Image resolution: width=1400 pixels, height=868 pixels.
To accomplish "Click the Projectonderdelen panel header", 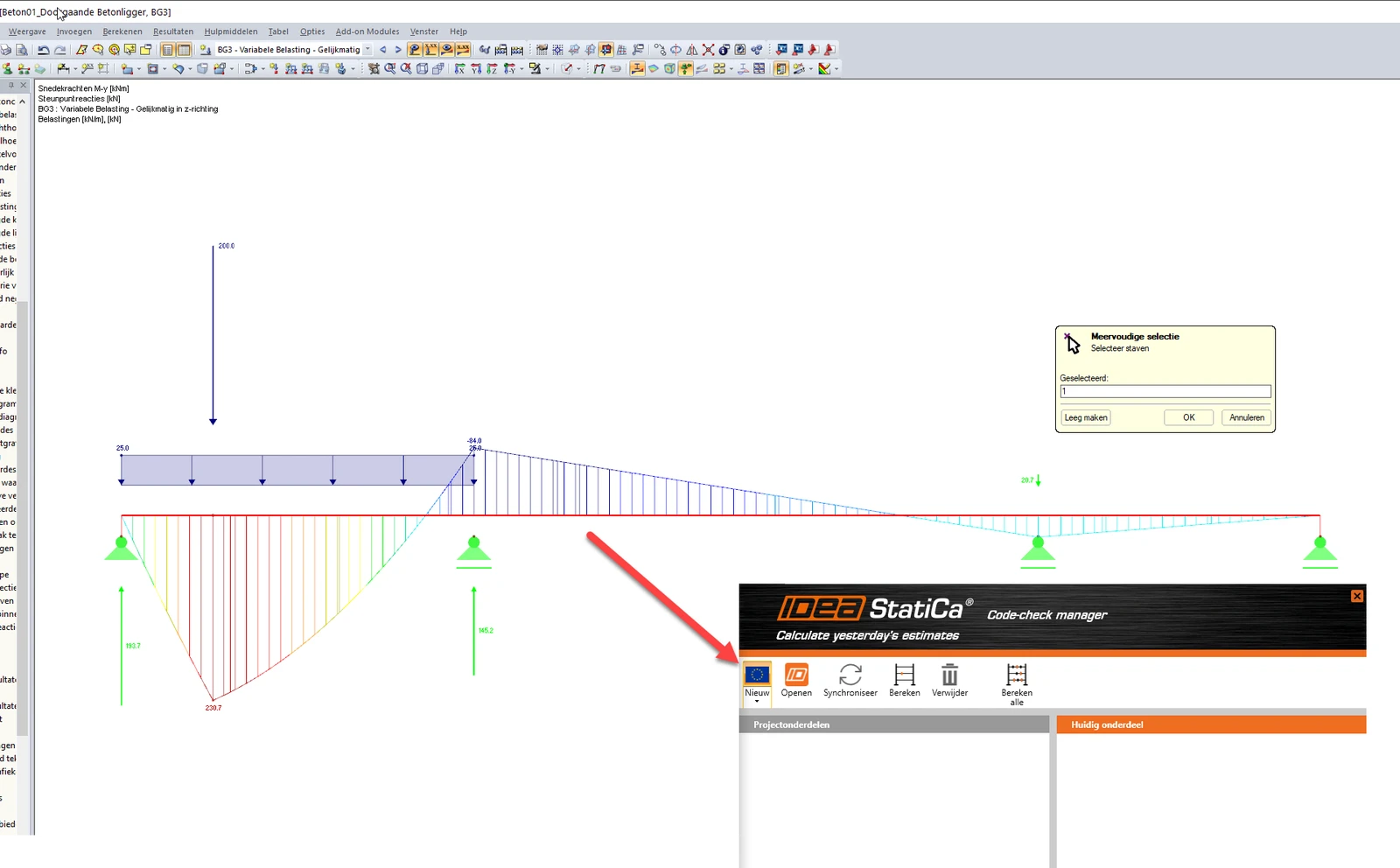I will [894, 724].
